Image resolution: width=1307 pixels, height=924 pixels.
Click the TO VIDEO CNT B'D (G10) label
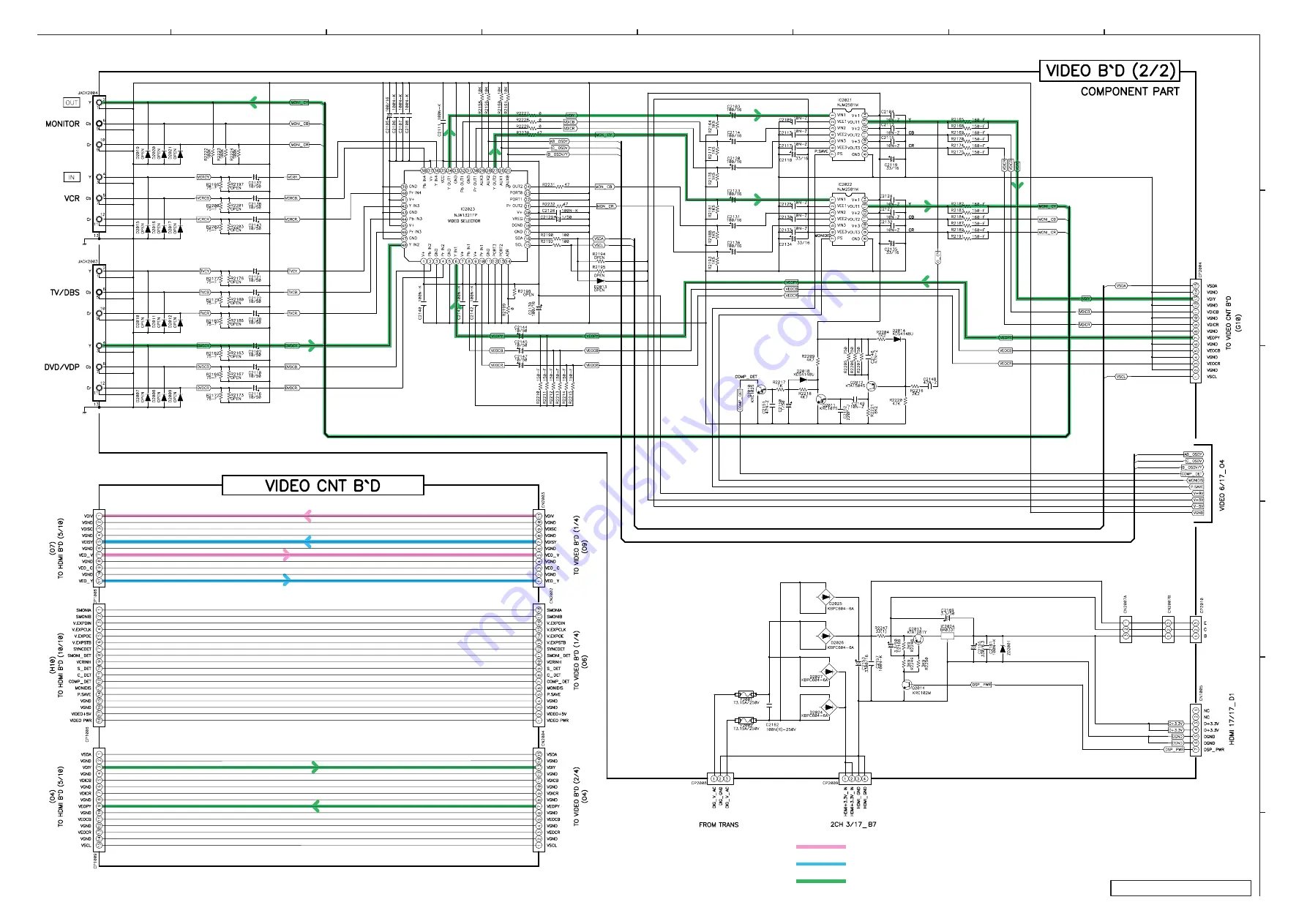click(1233, 323)
